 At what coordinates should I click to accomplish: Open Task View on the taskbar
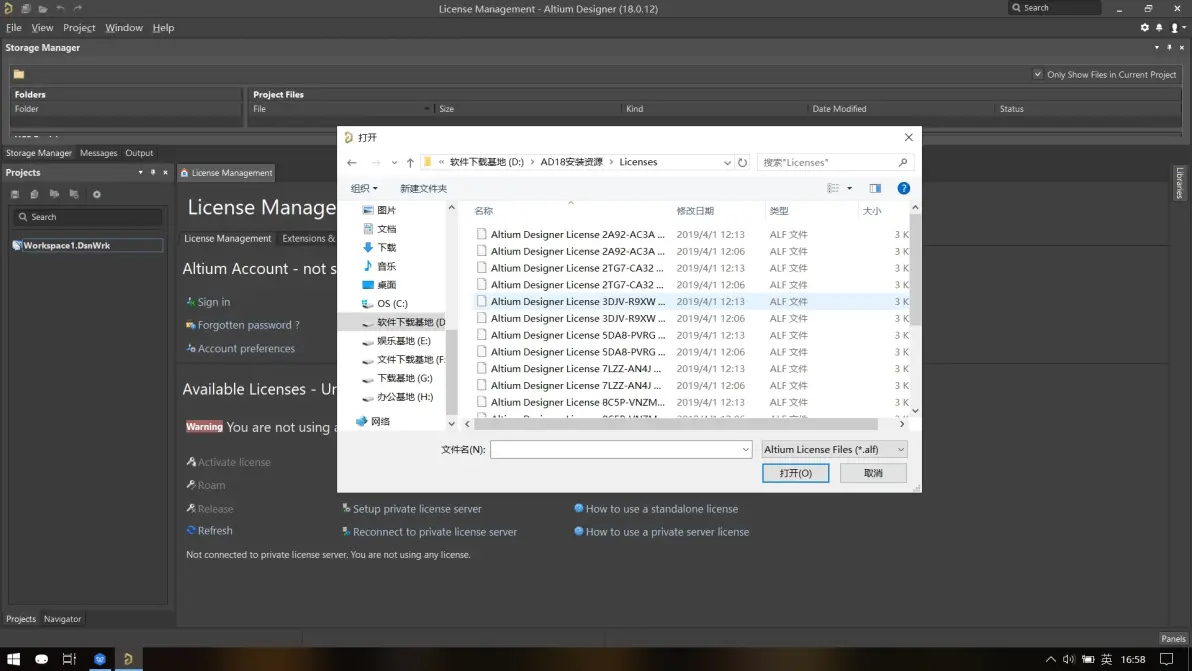(x=69, y=659)
